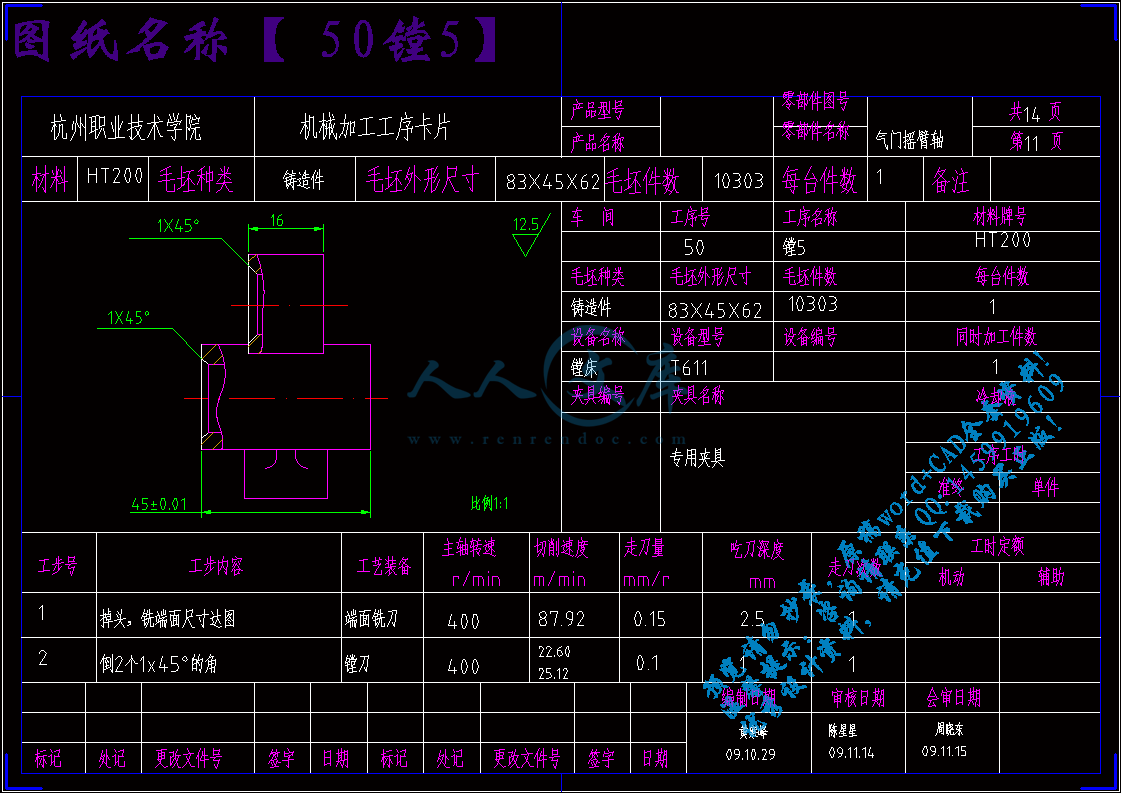Image resolution: width=1121 pixels, height=793 pixels.
Task: Select the '同时加工件数' label
Action: point(996,336)
